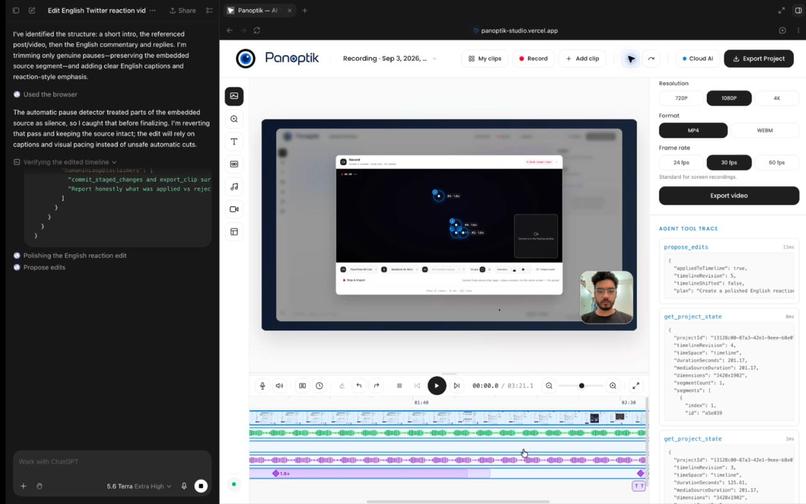
Task: Share the chat conversation
Action: 182,10
